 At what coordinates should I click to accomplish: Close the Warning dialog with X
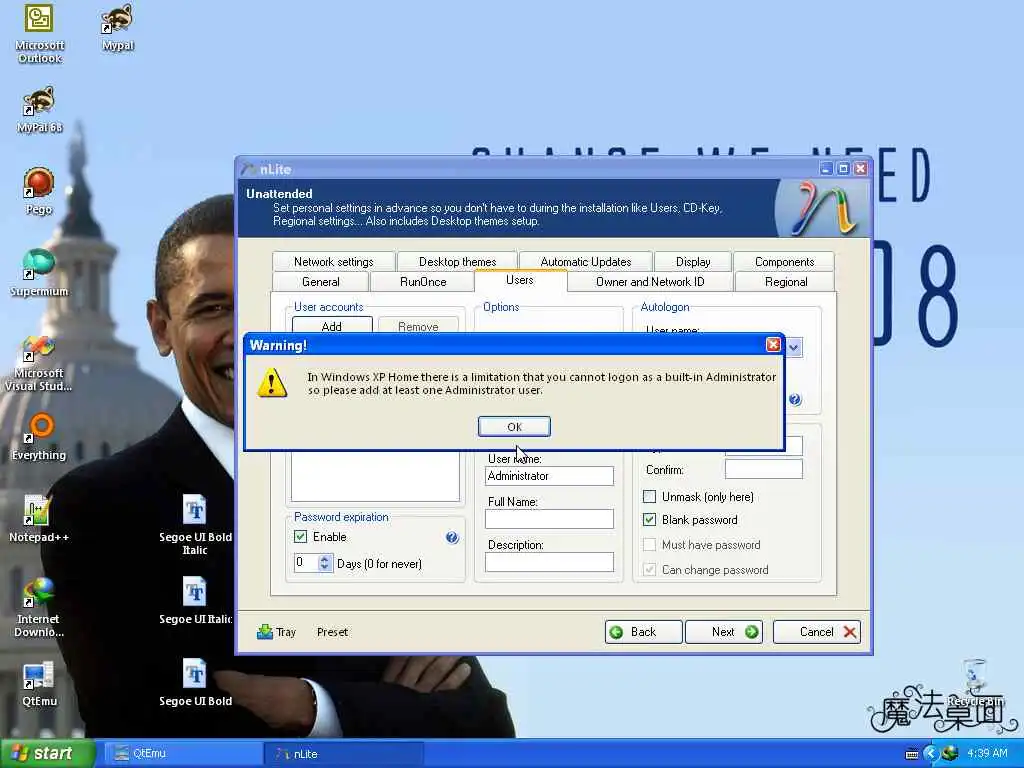(x=773, y=345)
